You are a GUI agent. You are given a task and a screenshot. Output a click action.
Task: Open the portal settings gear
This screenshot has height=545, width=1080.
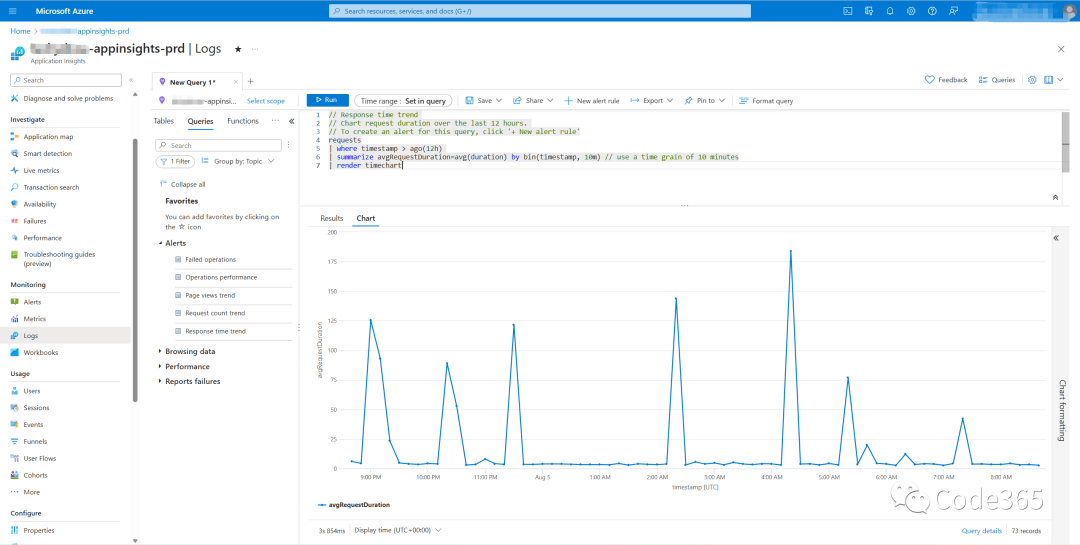pos(911,11)
